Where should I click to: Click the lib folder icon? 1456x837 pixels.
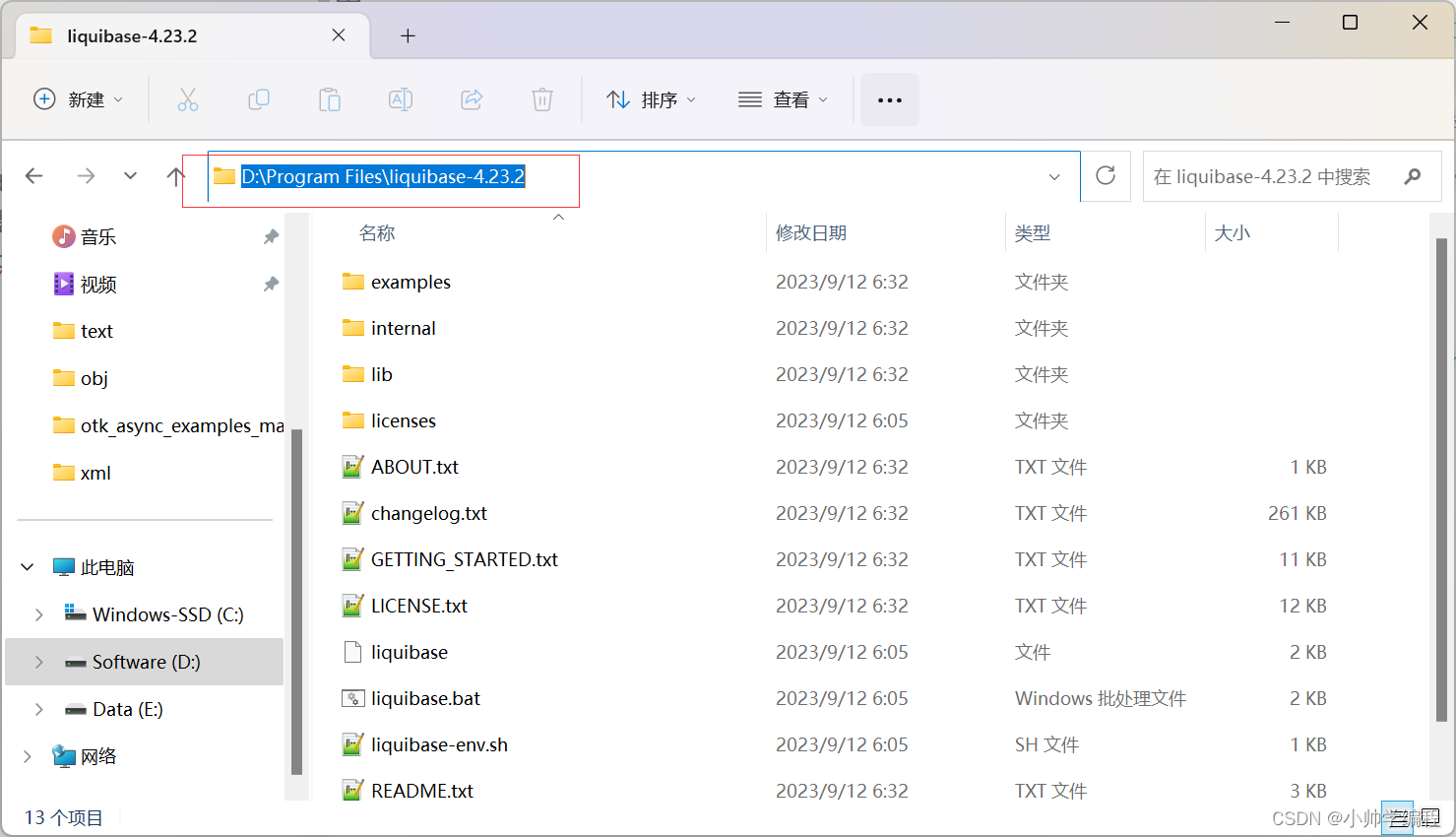click(x=353, y=374)
